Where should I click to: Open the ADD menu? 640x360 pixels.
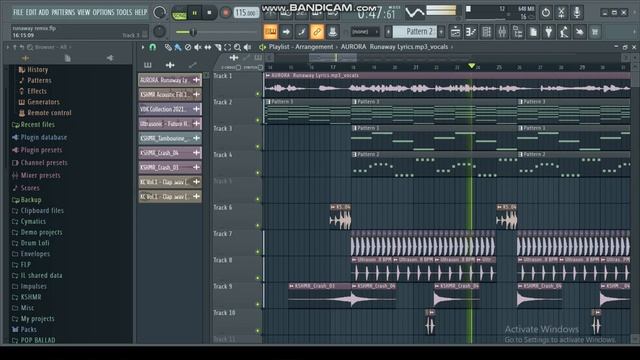44,12
